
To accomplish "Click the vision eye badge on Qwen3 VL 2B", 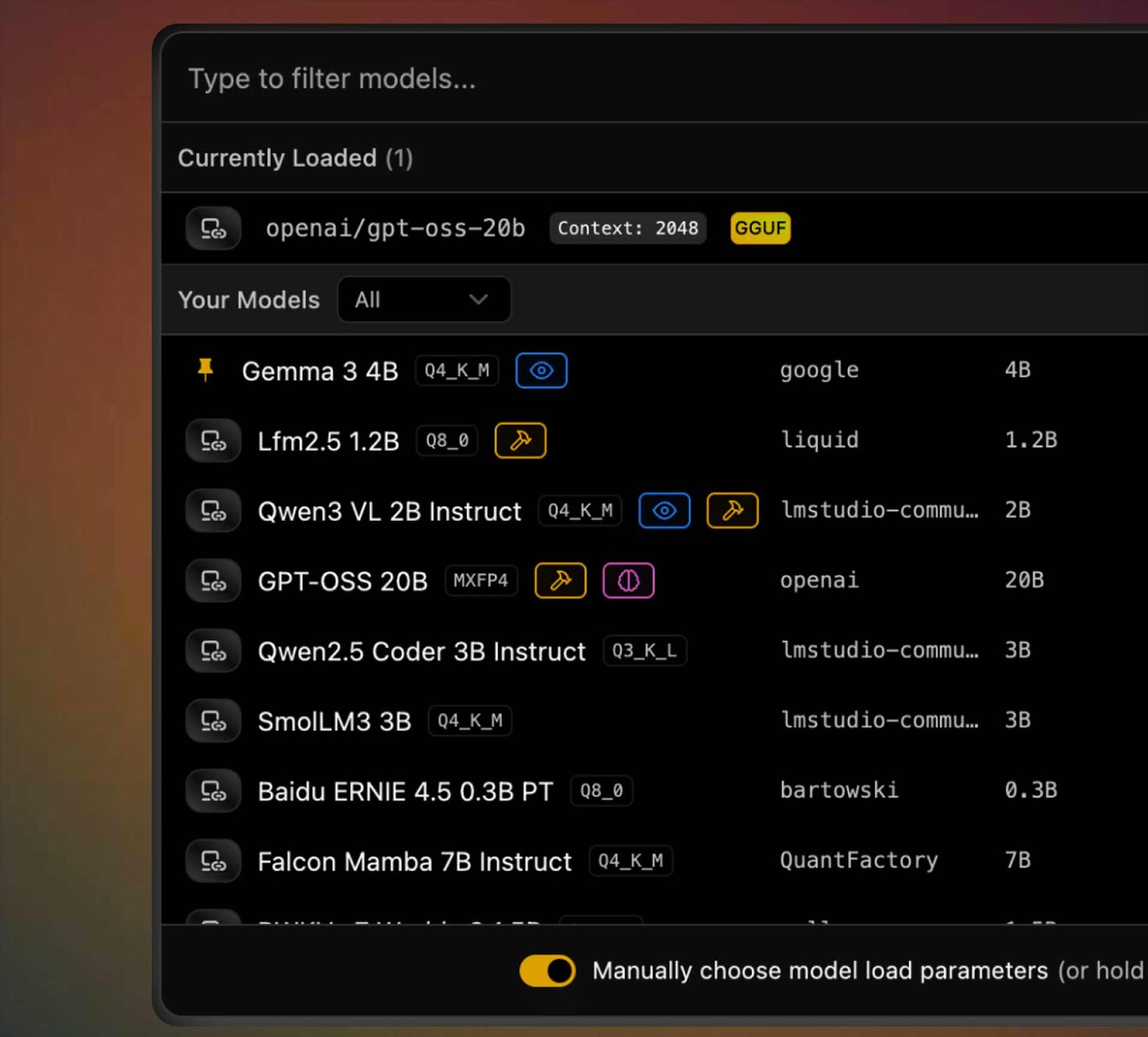I will tap(664, 511).
